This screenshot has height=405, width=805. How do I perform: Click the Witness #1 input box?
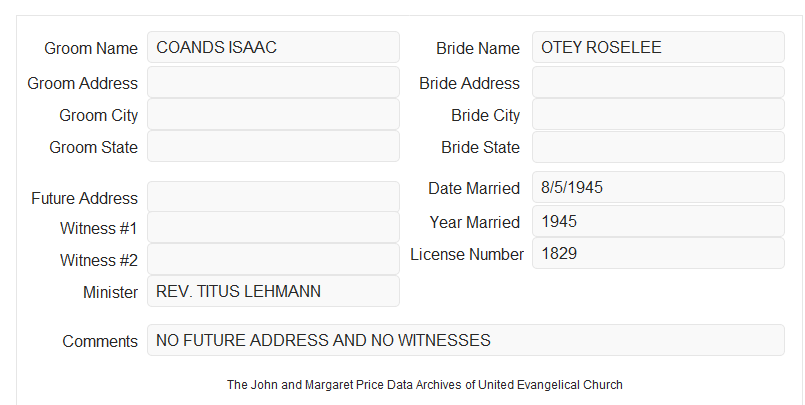pyautogui.click(x=273, y=227)
